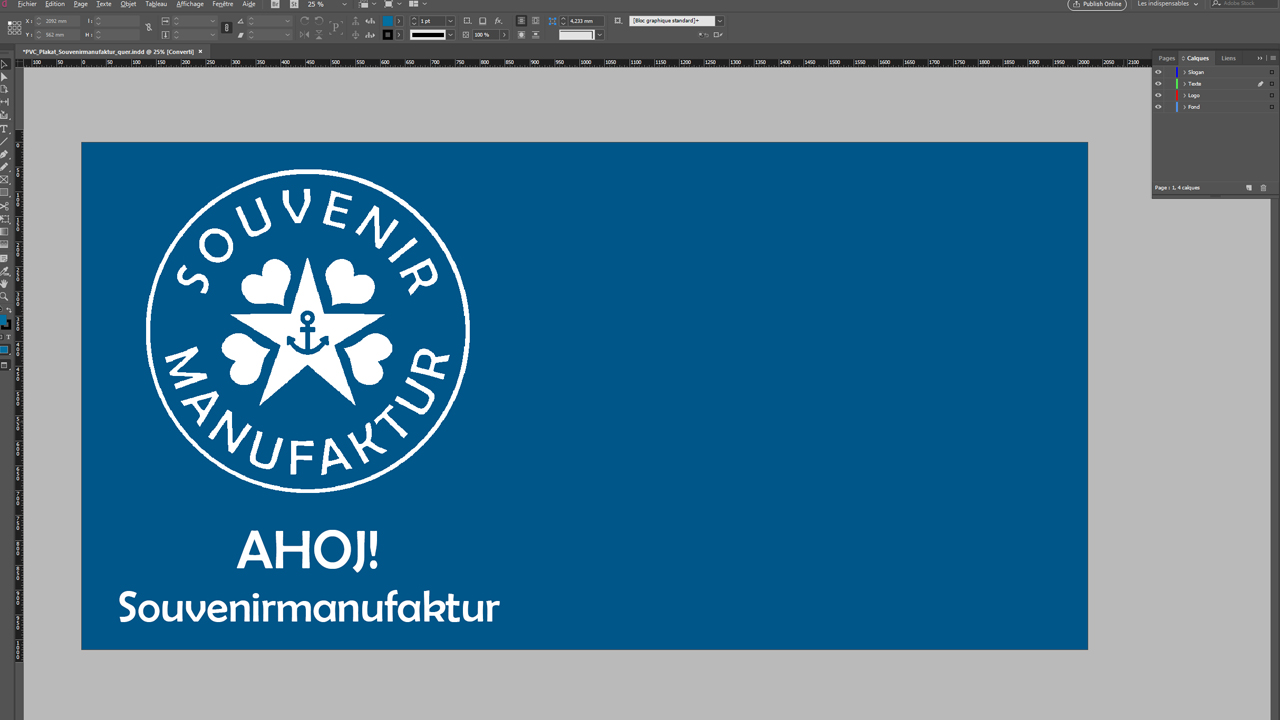Open the Edition menu
The image size is (1280, 720).
point(55,4)
